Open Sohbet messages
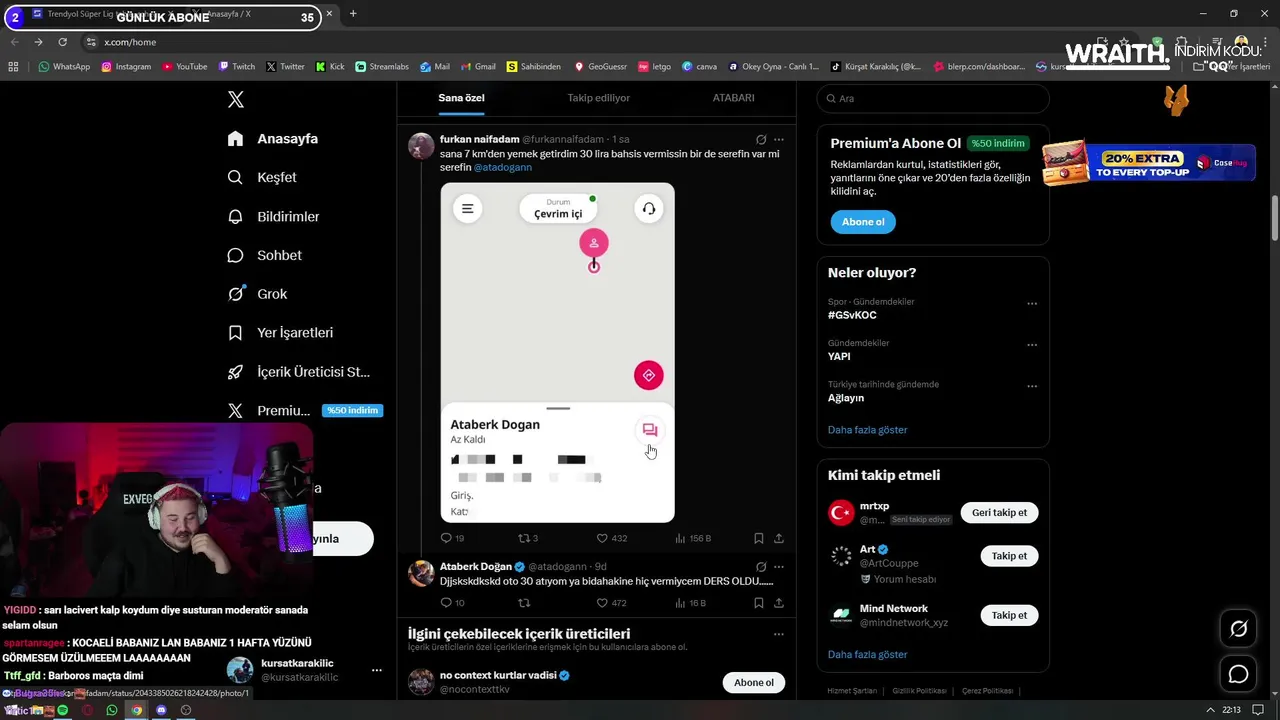Screen dimensions: 1280x720 point(264,255)
